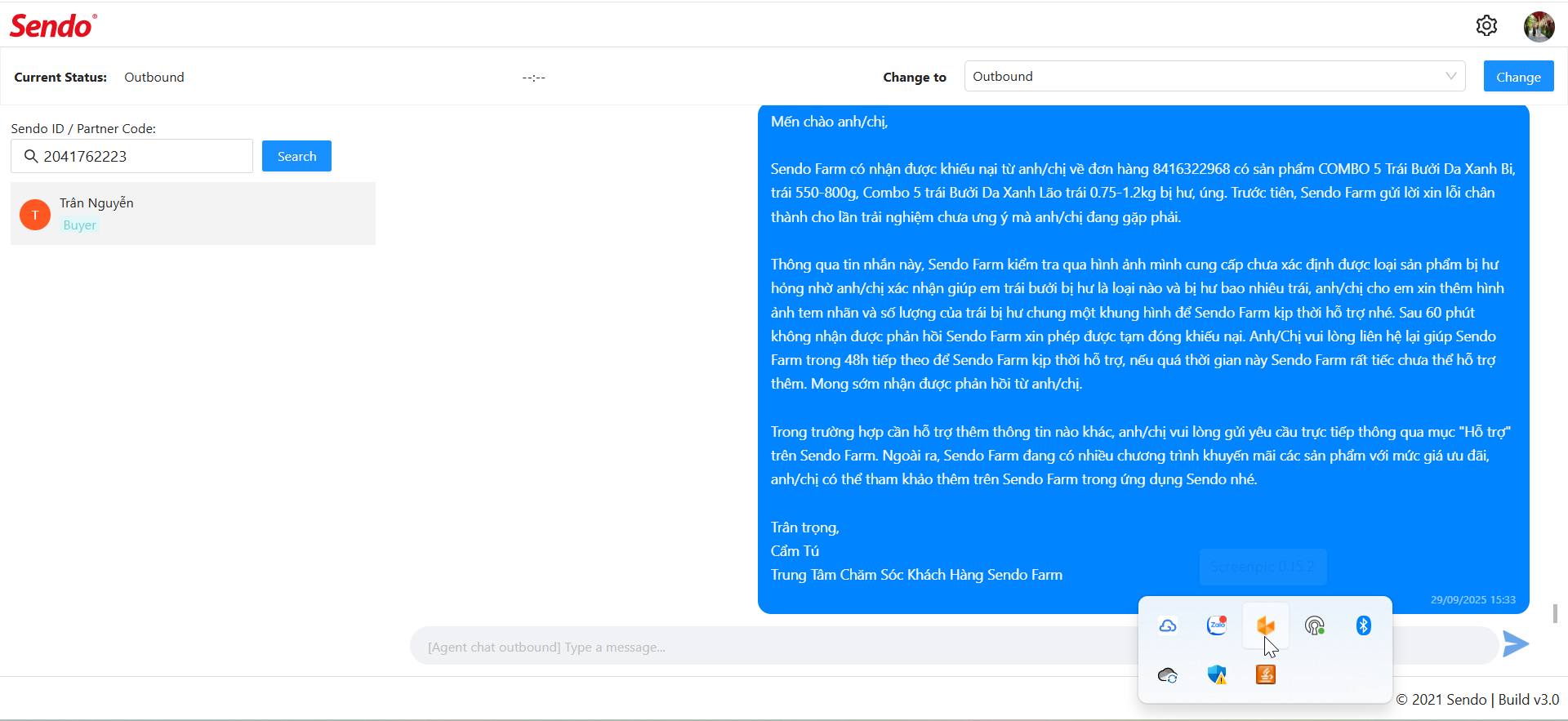1568x721 pixels.
Task: Click the magnifier icon in search field
Action: tap(31, 156)
